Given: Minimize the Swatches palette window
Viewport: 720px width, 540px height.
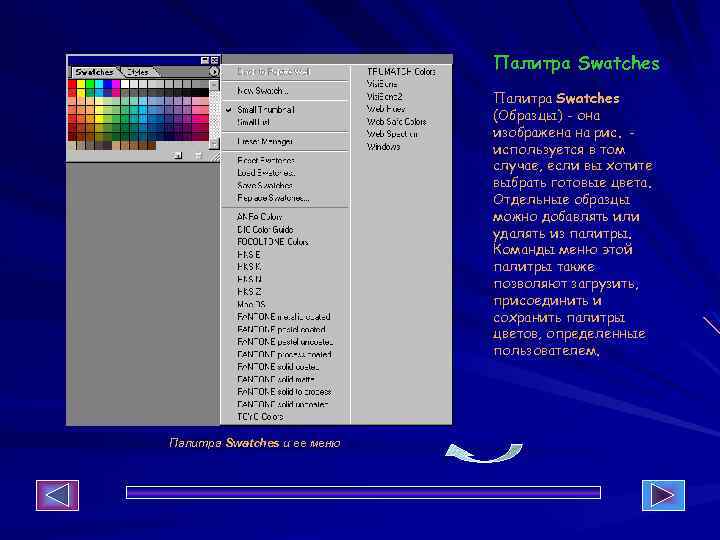Looking at the screenshot, I should pyautogui.click(x=205, y=60).
